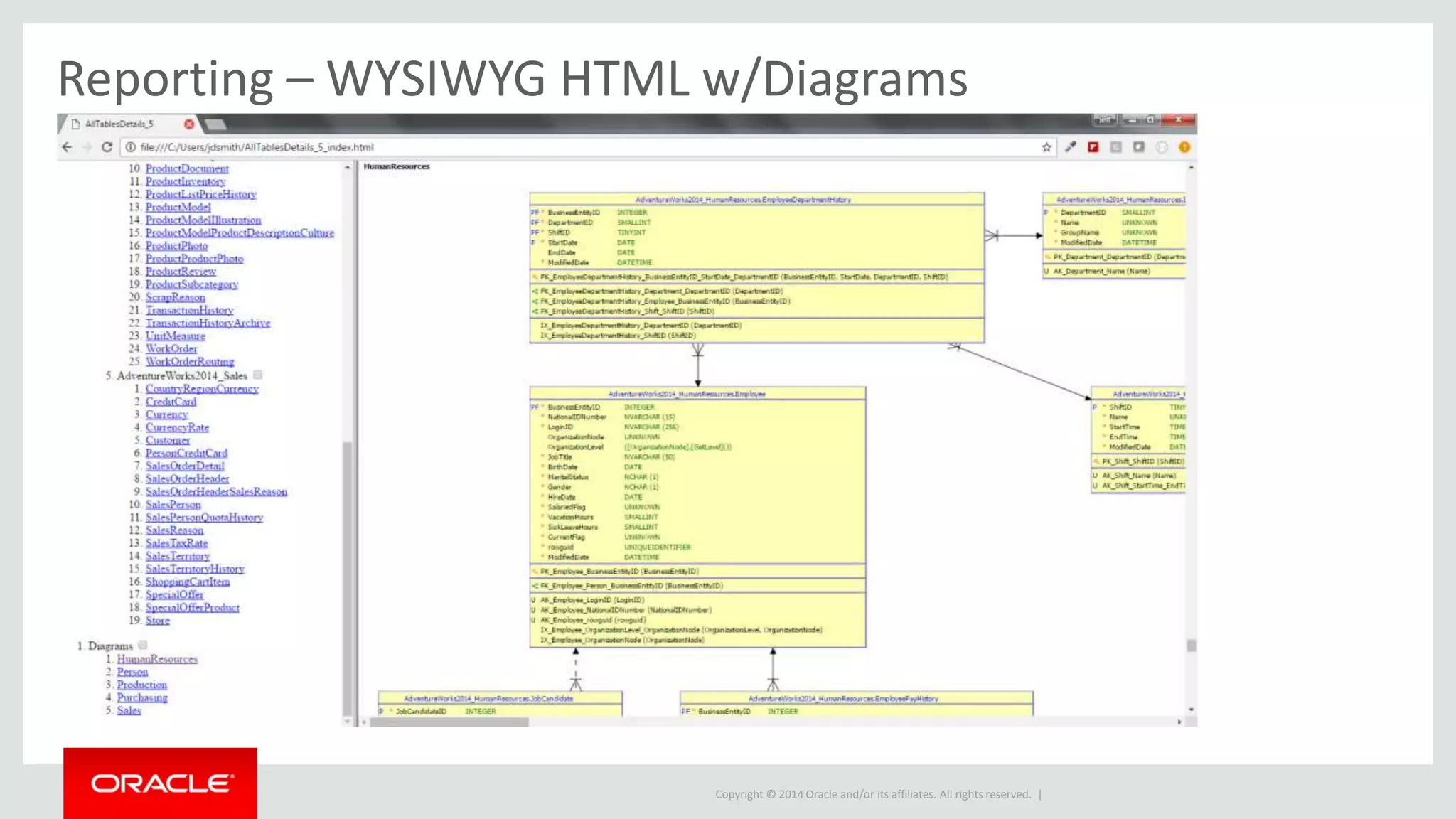Open the ProductModelIllustration link
Image resolution: width=1456 pixels, height=819 pixels.
[x=203, y=220]
